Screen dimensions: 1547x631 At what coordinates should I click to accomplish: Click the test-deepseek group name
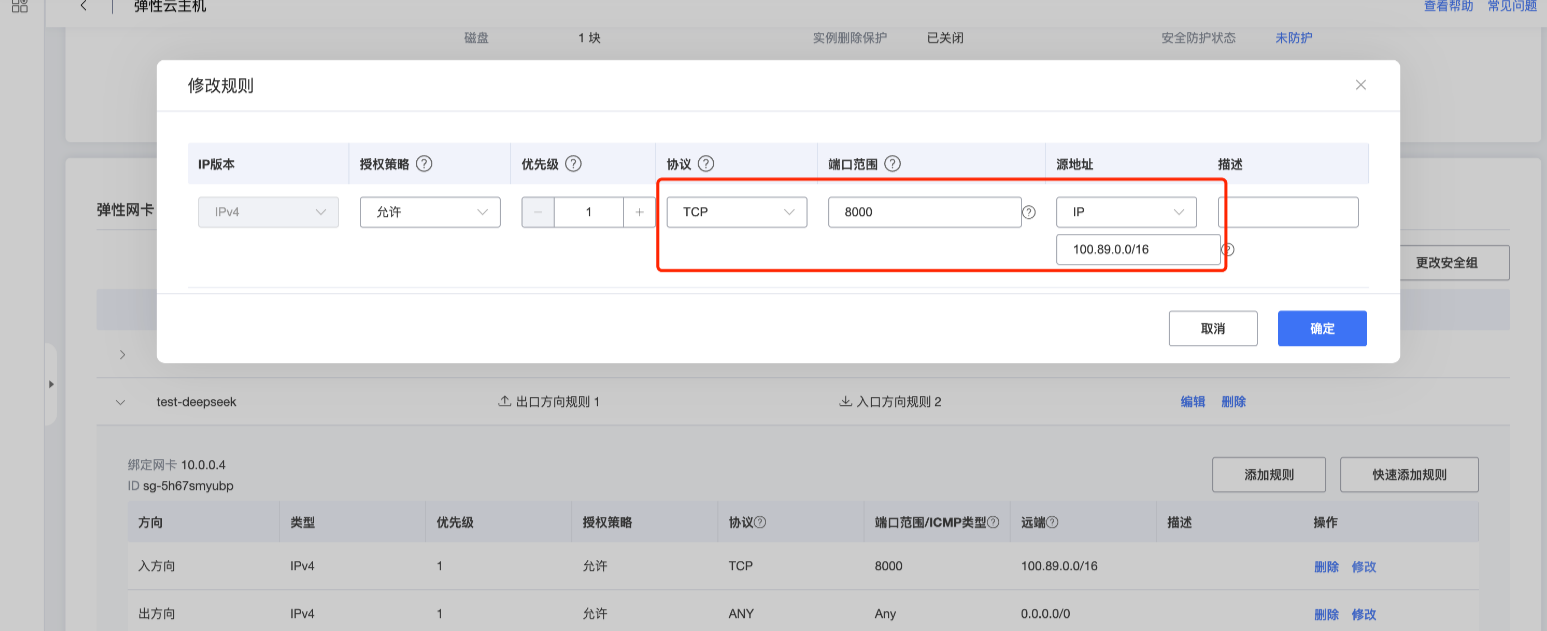coord(196,402)
